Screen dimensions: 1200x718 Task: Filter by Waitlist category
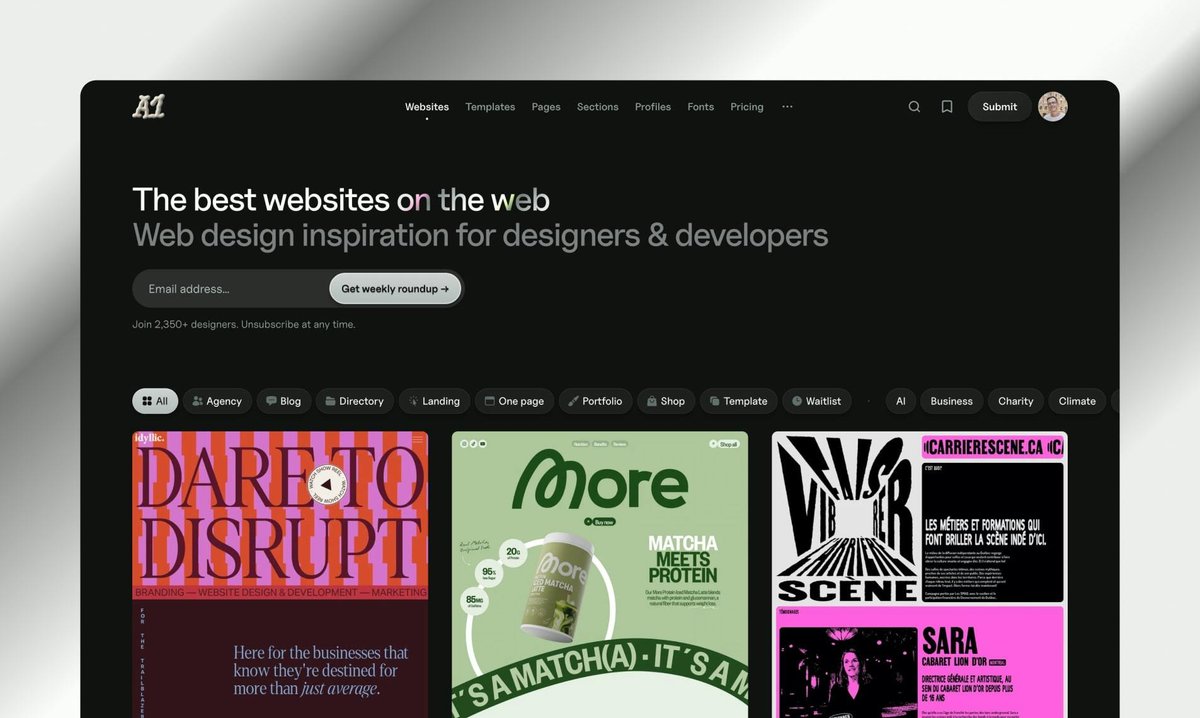(817, 401)
